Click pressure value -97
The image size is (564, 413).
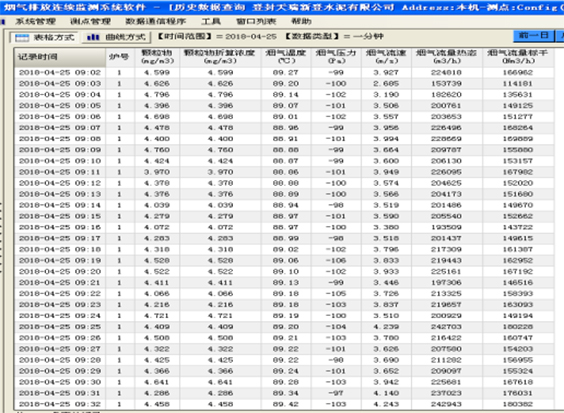tap(336, 393)
